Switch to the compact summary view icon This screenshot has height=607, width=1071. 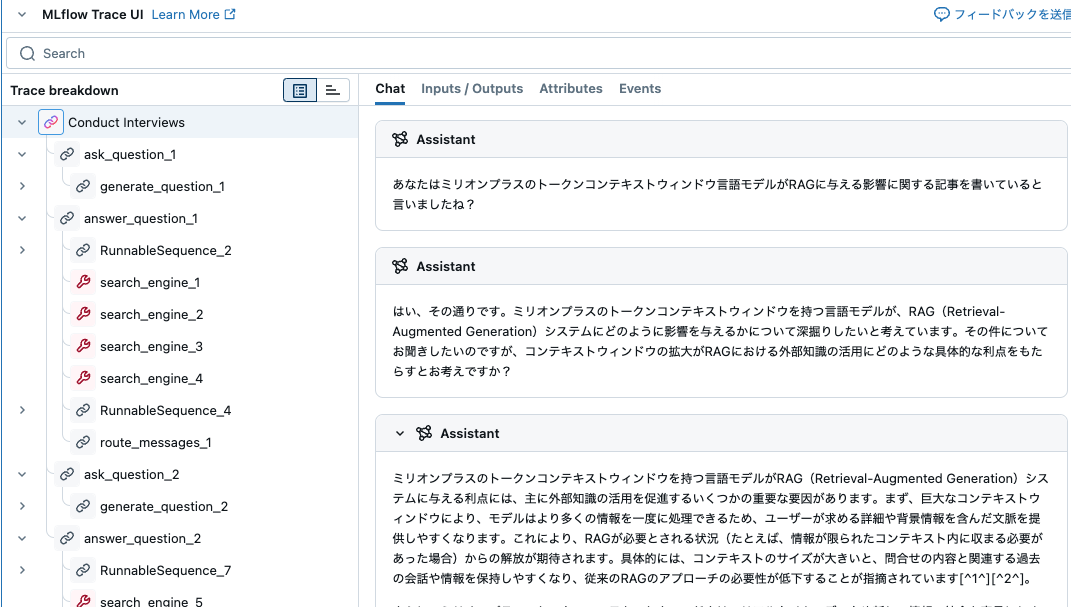click(x=331, y=90)
